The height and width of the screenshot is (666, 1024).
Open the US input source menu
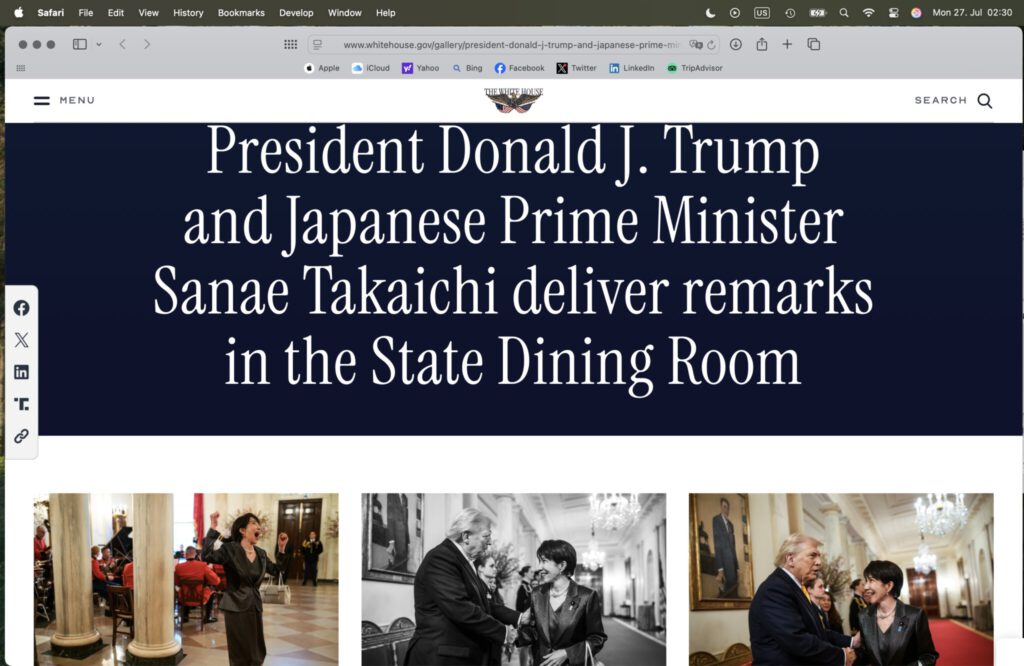tap(761, 12)
